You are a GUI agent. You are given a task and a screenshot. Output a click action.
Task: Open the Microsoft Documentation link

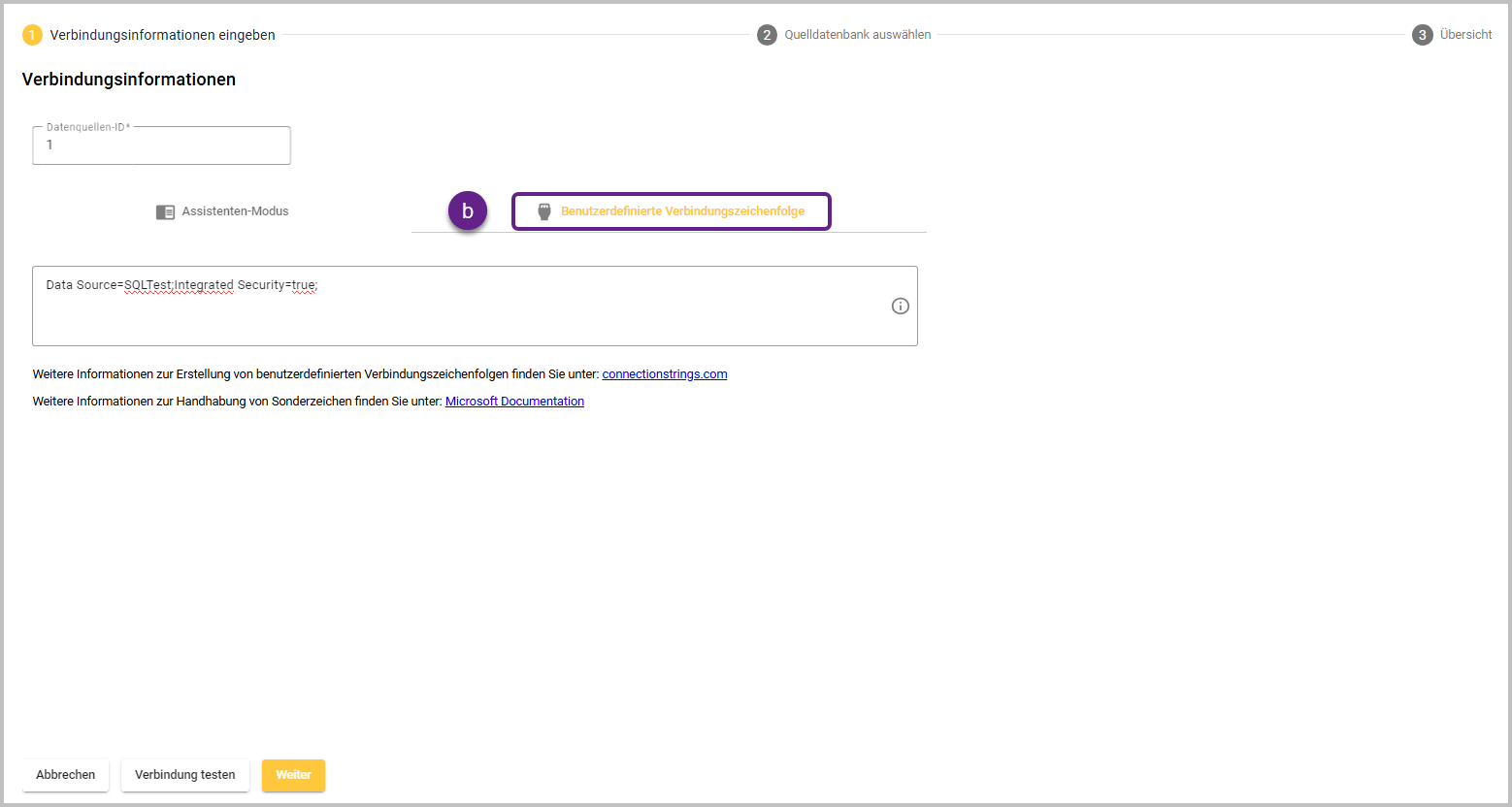(514, 402)
